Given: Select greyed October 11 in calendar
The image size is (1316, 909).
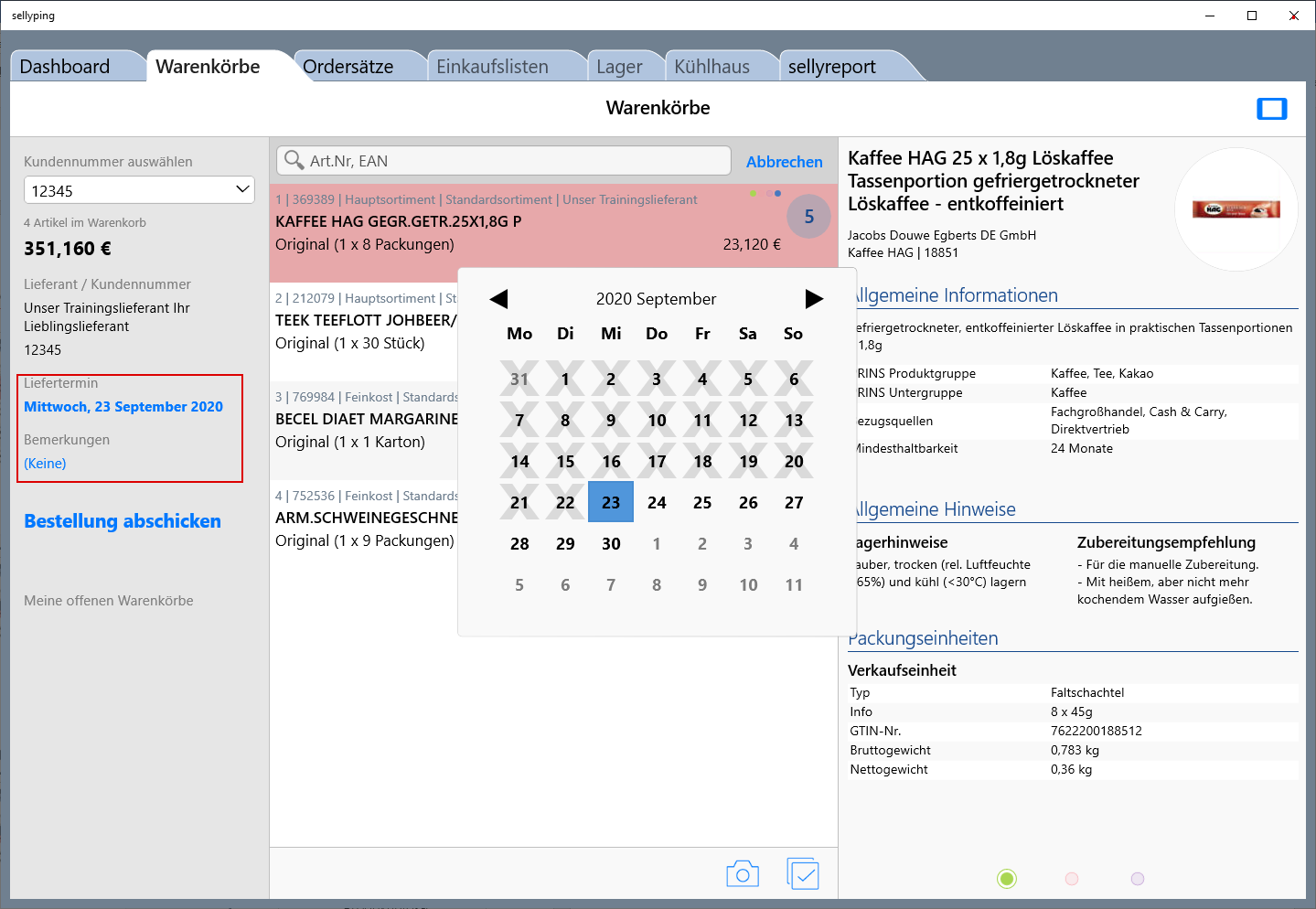Looking at the screenshot, I should click(794, 584).
